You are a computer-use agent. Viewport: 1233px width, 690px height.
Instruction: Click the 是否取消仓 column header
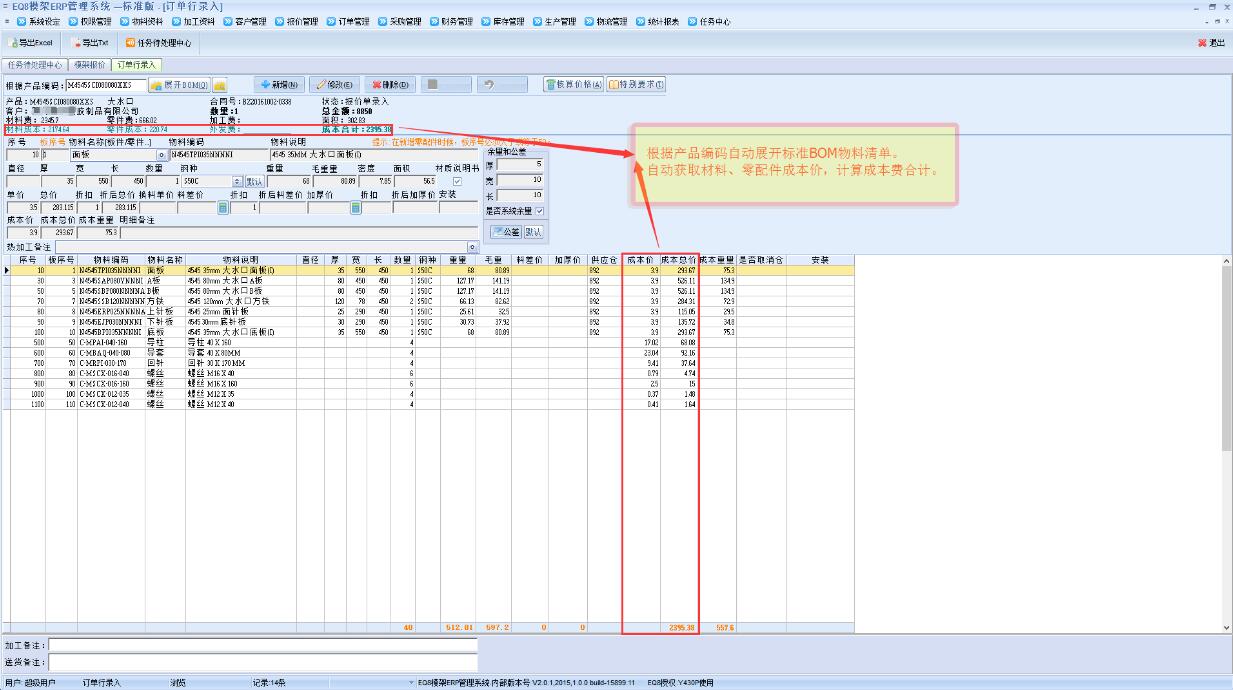click(x=761, y=260)
